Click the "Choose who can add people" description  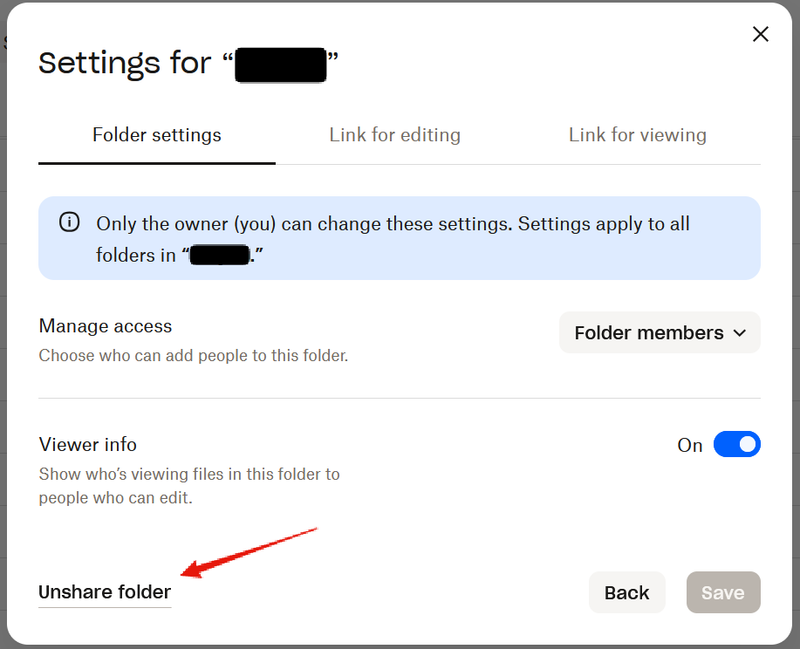[x=193, y=355]
